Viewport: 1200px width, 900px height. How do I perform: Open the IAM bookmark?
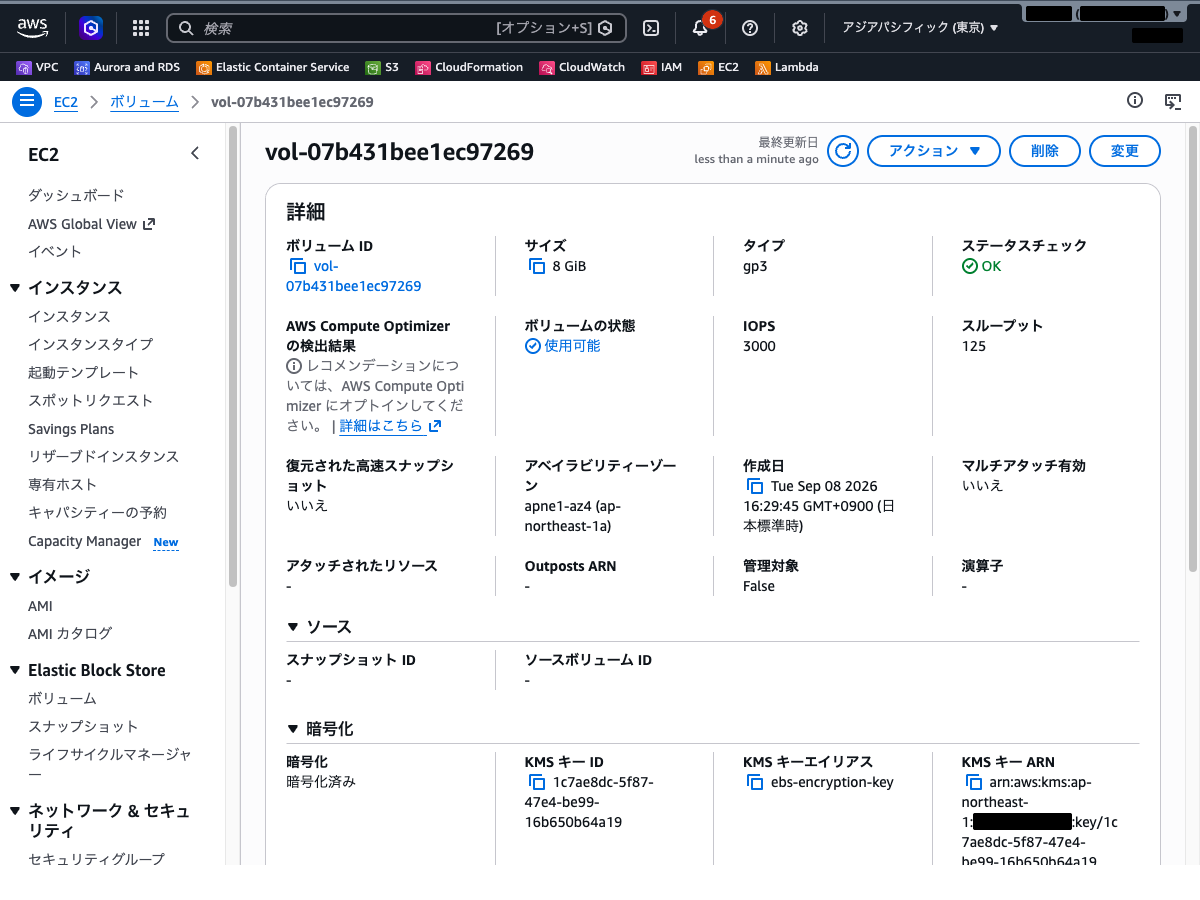tap(662, 67)
